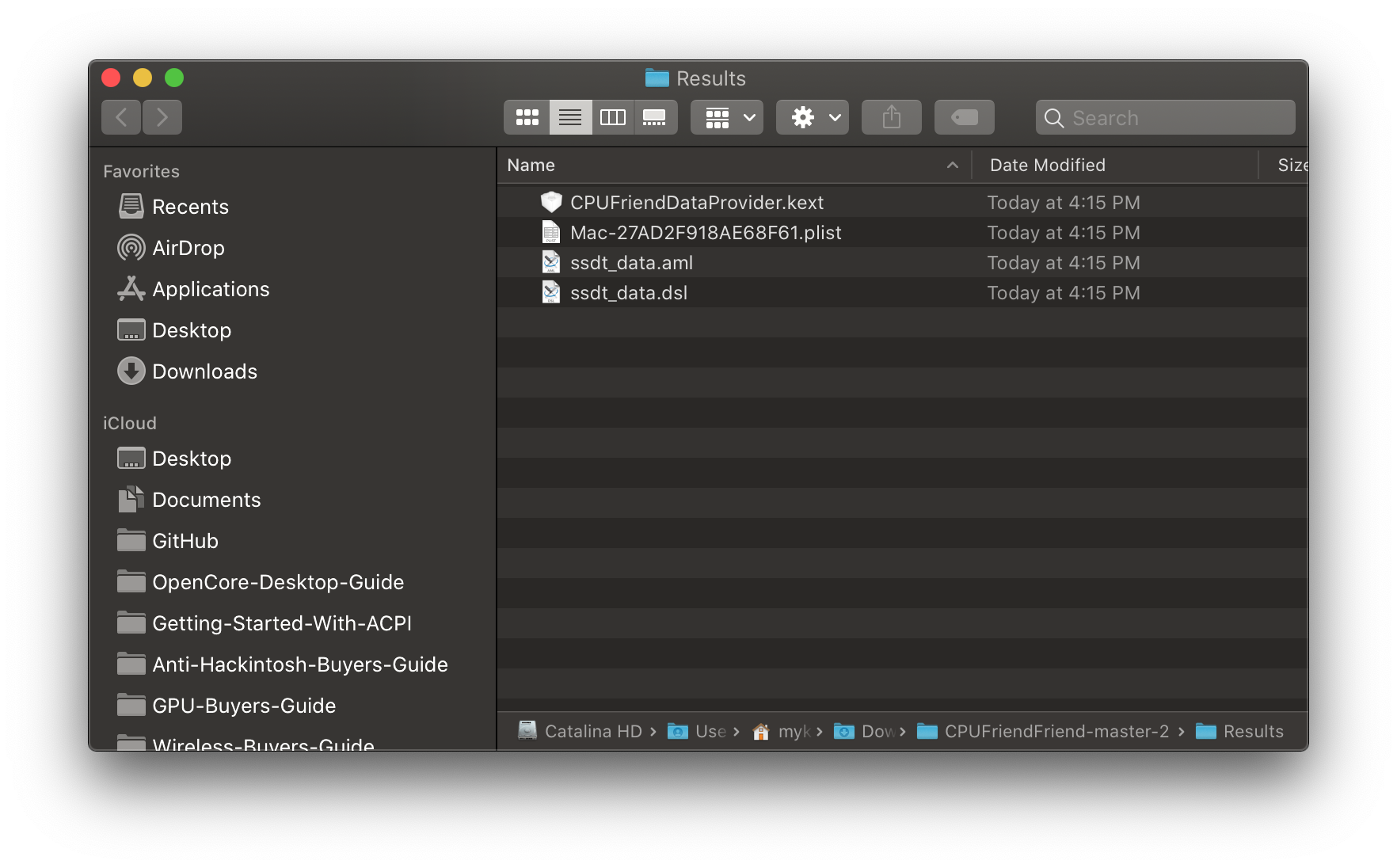
Task: Select ssdt_data.aml file
Action: click(x=631, y=263)
